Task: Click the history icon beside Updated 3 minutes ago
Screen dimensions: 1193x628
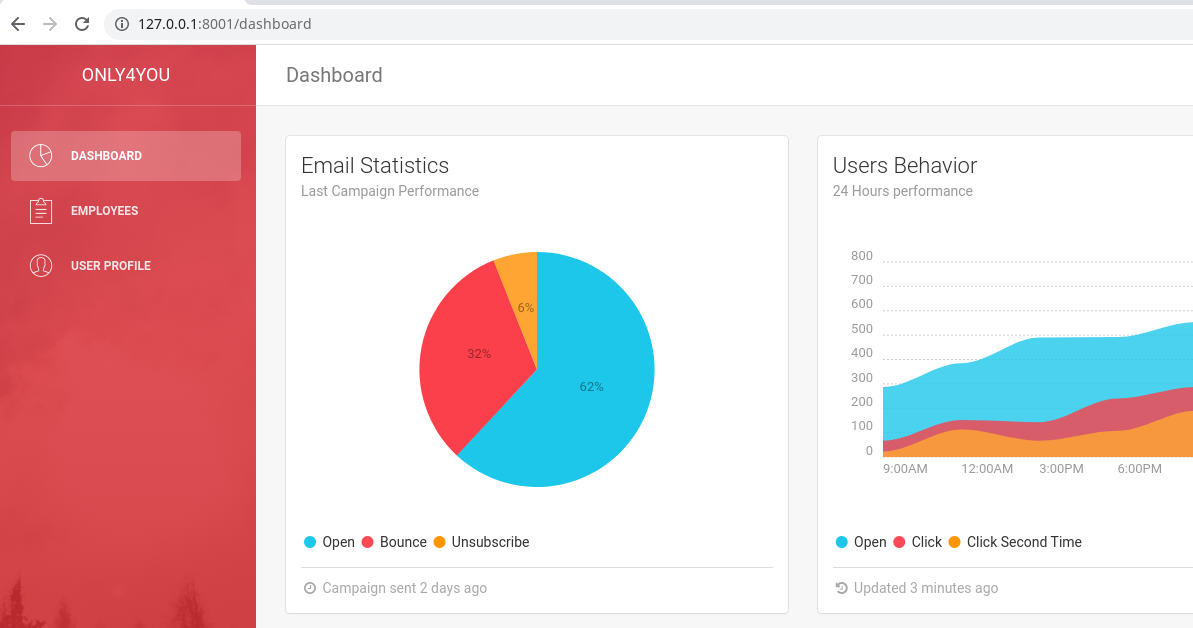Action: click(841, 588)
